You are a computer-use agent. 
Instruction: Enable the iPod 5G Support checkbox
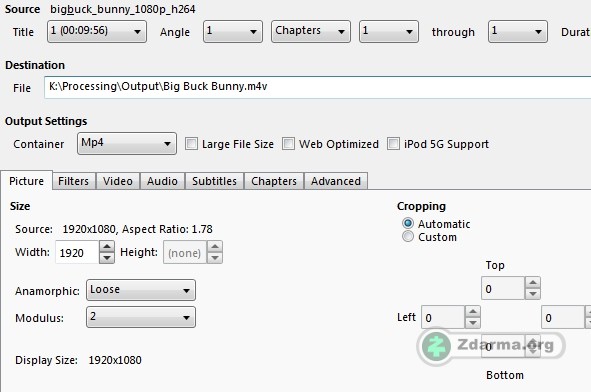(393, 144)
